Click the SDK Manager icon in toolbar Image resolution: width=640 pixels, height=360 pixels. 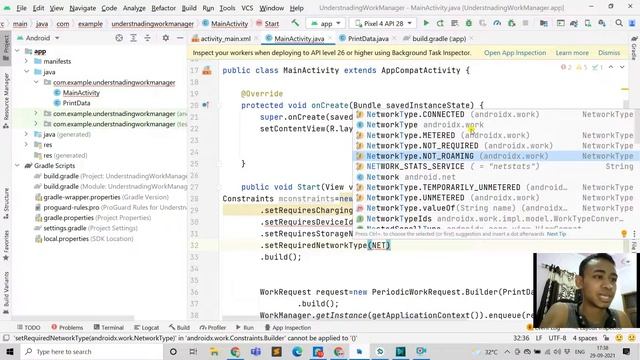pos(602,23)
